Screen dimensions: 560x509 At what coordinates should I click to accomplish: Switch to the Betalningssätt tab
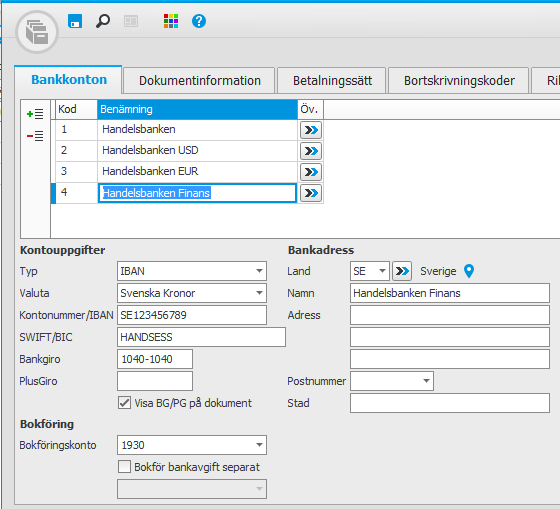[332, 81]
